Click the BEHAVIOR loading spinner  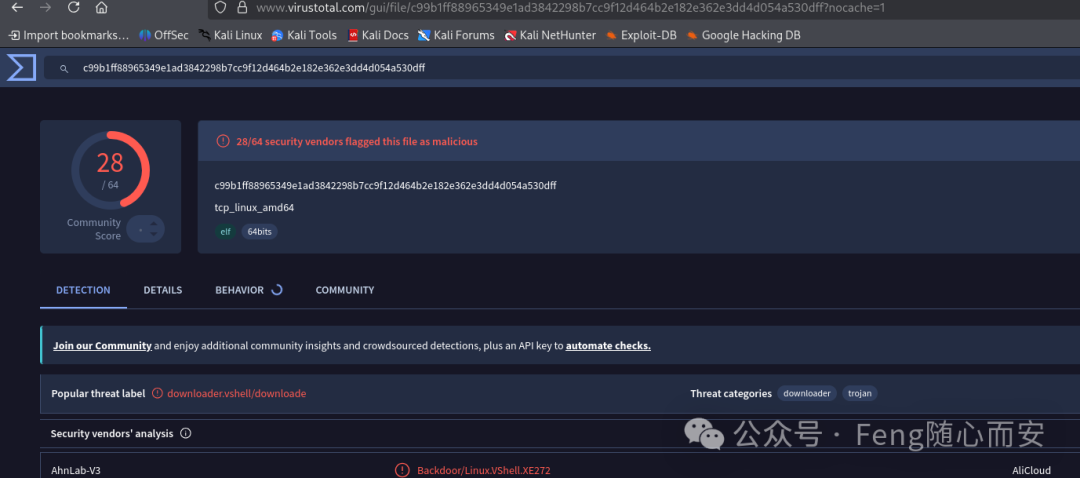pyautogui.click(x=277, y=290)
